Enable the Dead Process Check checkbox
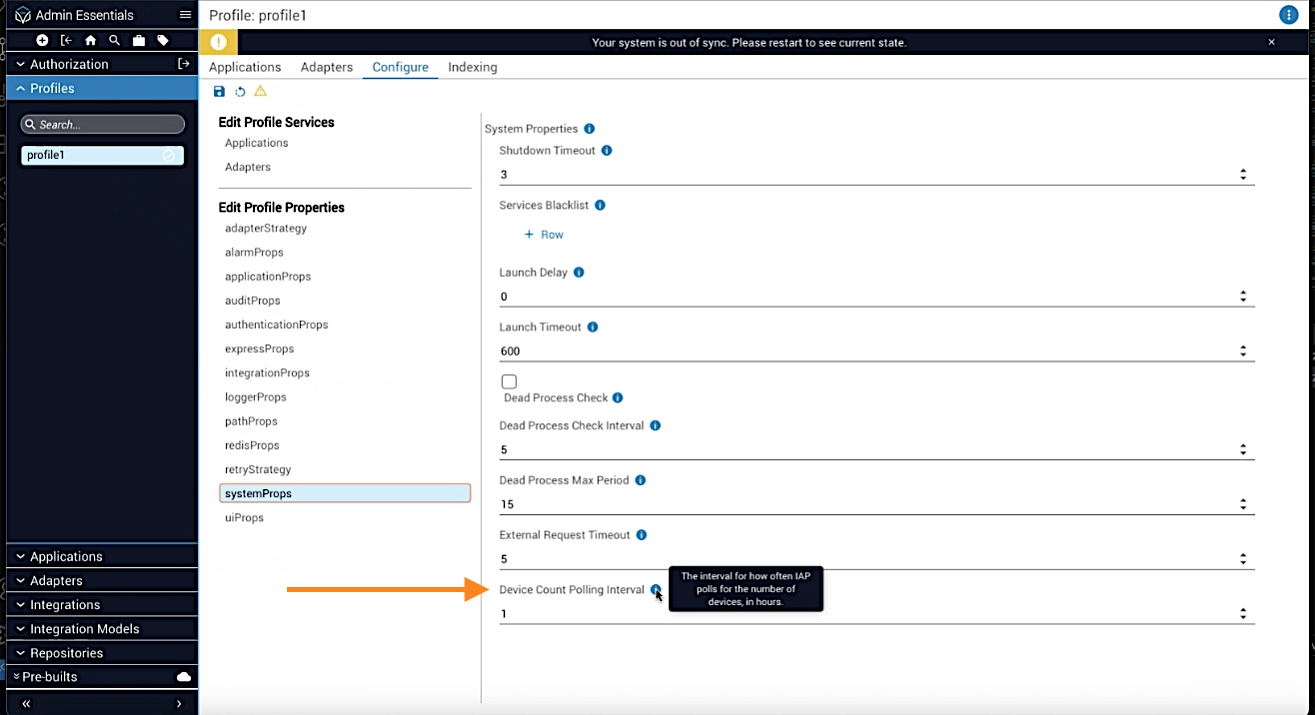This screenshot has height=715, width=1315. tap(509, 382)
